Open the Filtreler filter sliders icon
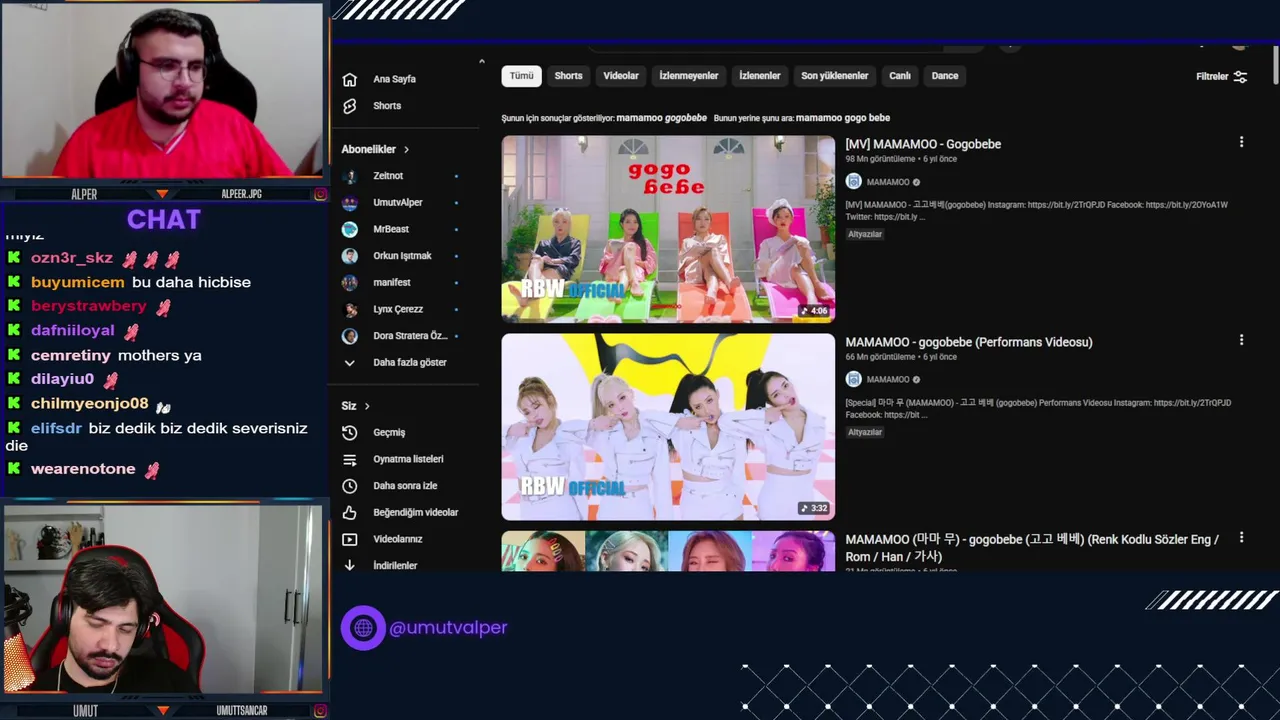The height and width of the screenshot is (720, 1280). 1240,77
